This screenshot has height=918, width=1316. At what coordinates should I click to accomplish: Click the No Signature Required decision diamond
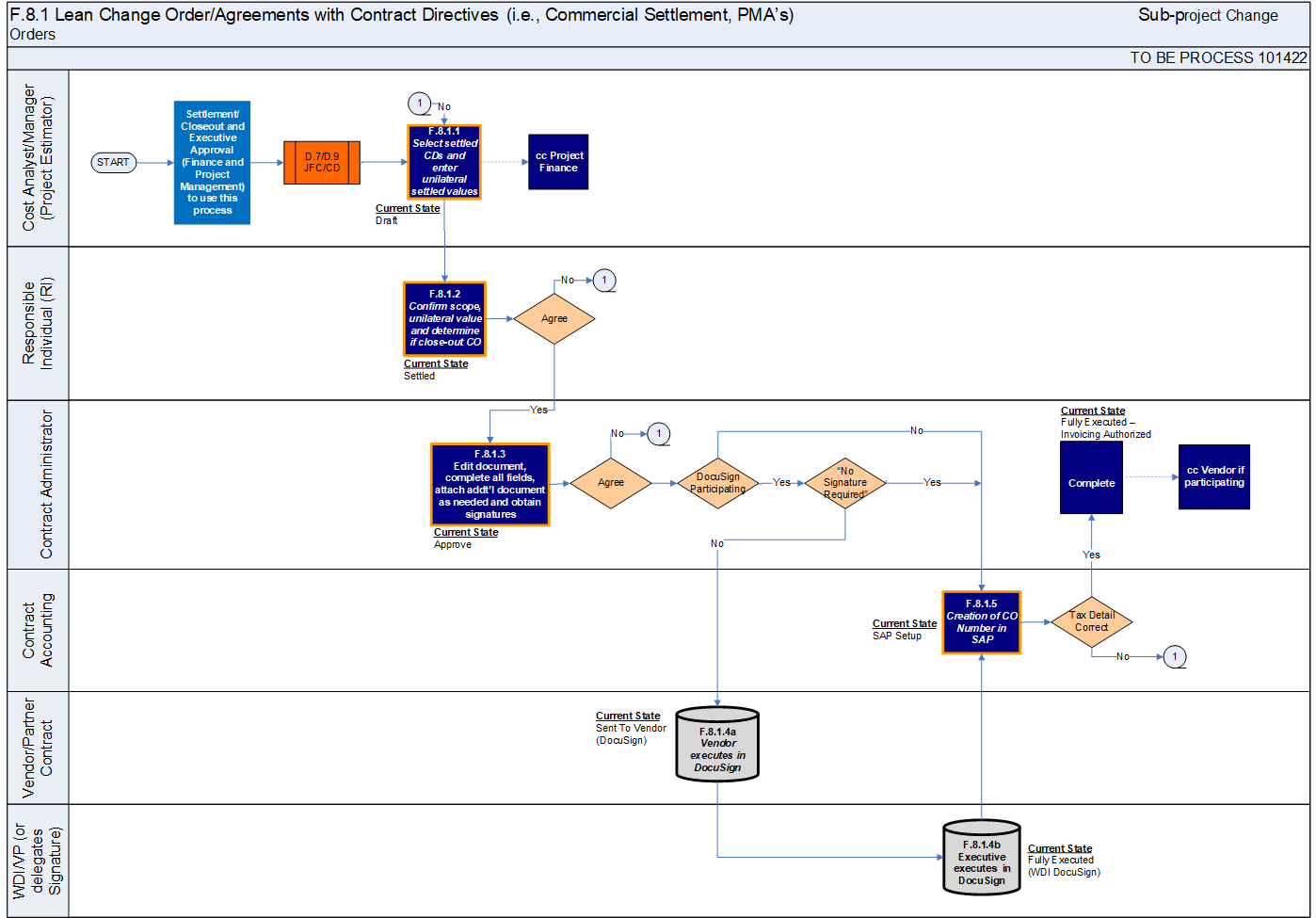(845, 483)
